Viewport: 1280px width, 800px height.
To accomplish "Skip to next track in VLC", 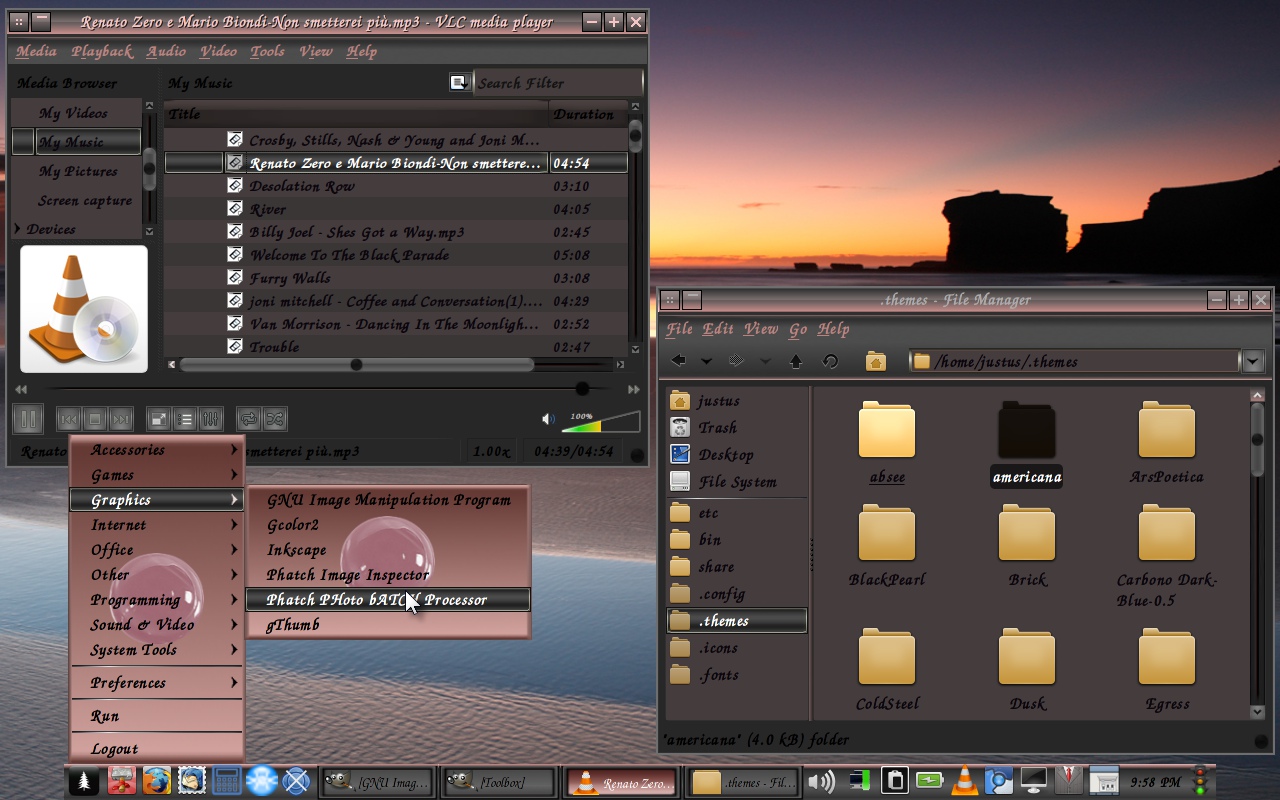I will click(x=121, y=419).
